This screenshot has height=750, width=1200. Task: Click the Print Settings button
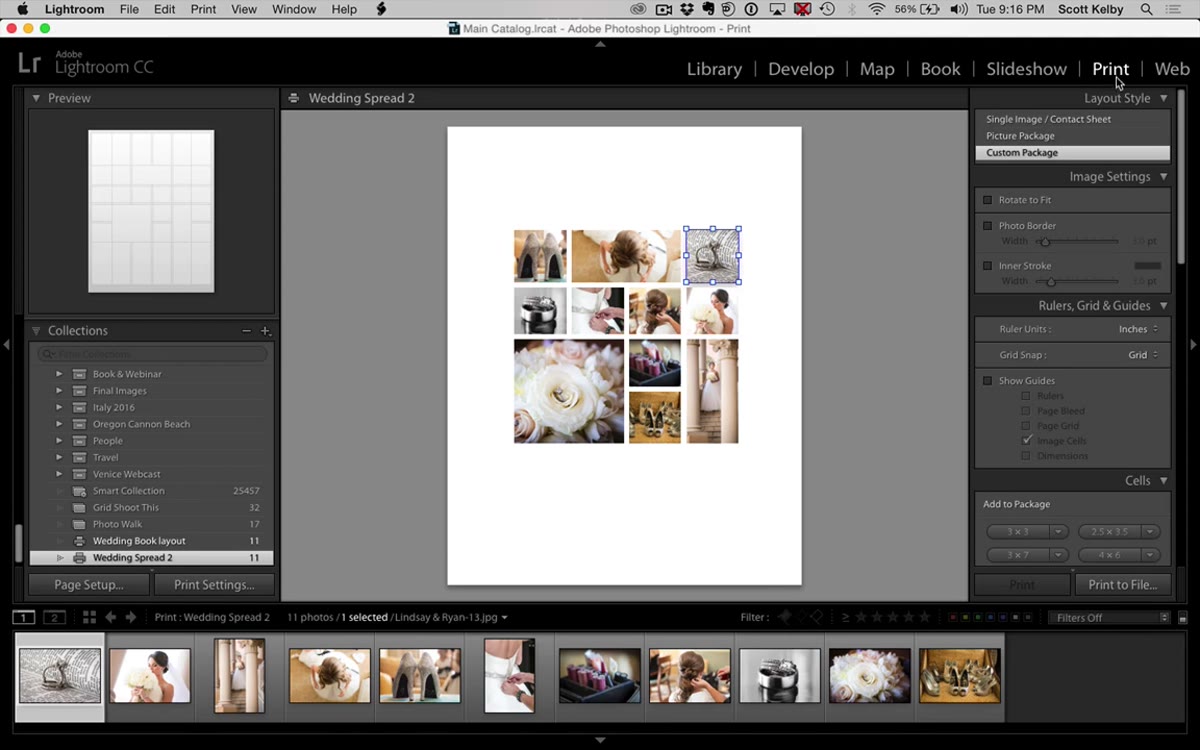click(x=214, y=585)
